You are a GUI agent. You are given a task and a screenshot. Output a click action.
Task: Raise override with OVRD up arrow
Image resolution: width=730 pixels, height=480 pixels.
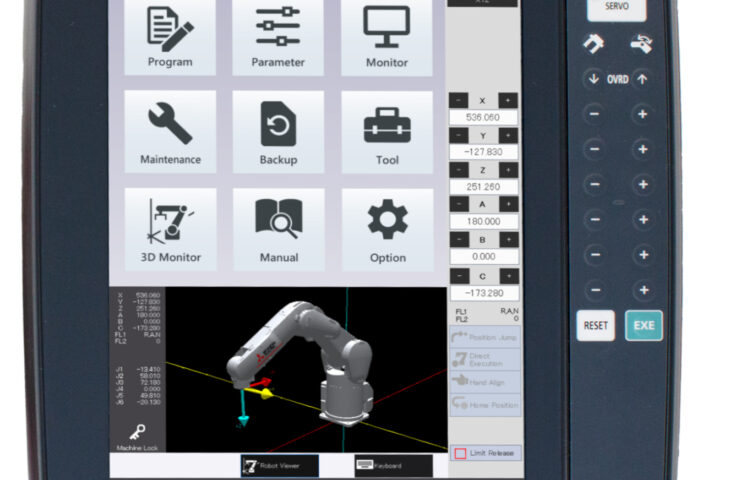[642, 80]
